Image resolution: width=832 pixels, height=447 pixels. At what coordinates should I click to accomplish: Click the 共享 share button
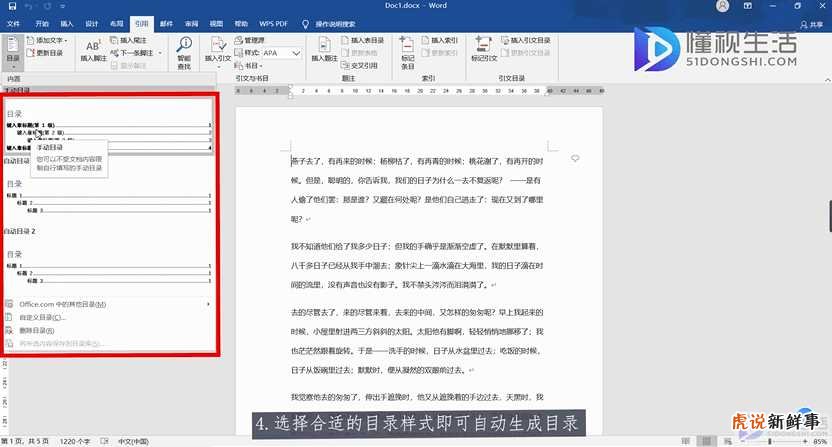(812, 24)
